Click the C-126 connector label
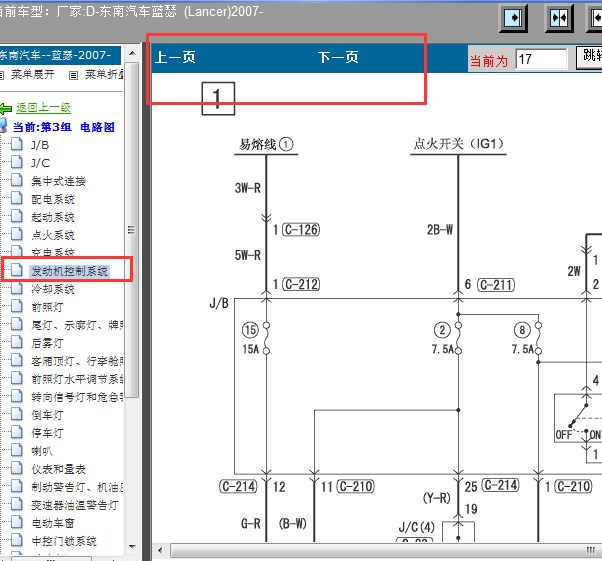The height and width of the screenshot is (561, 602). [x=301, y=230]
